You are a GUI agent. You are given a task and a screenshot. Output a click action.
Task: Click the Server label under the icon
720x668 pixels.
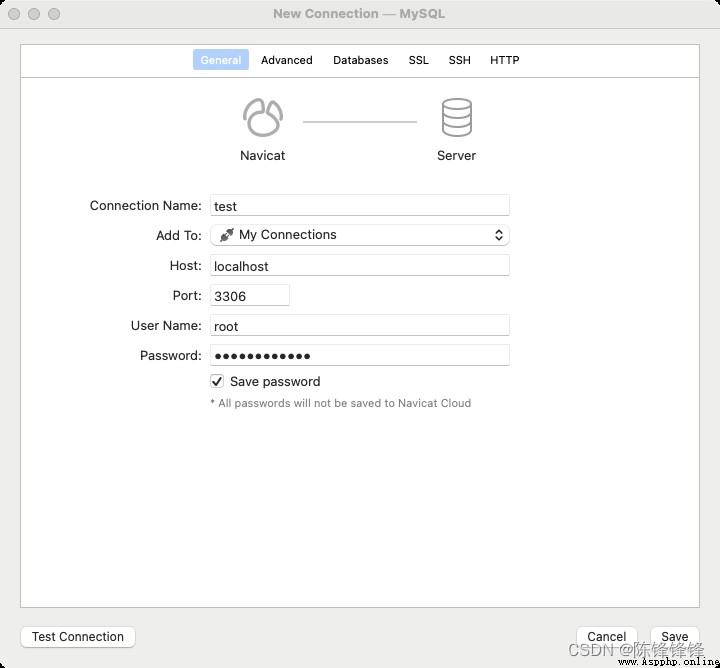(x=456, y=156)
